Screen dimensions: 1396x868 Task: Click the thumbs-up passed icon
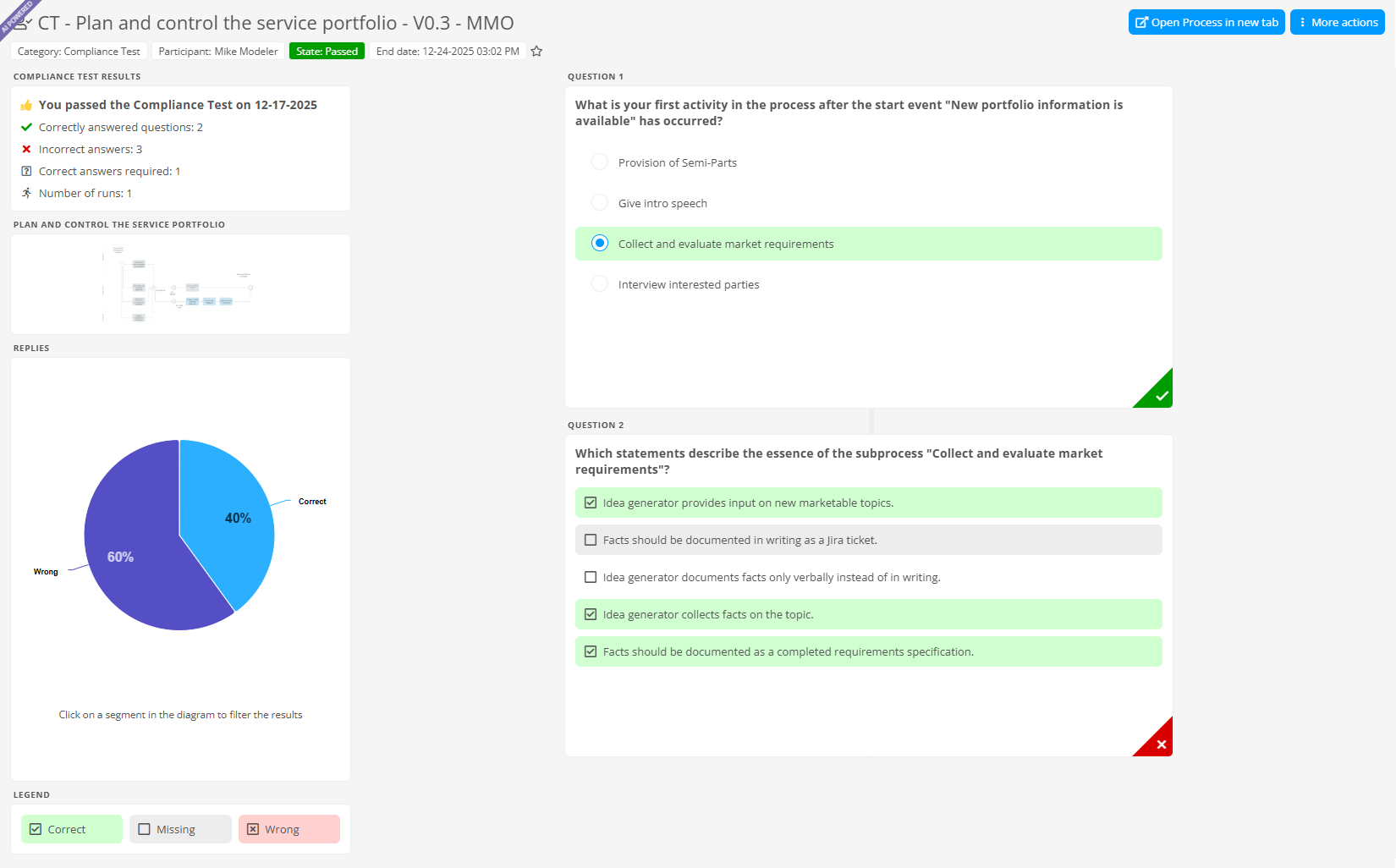tap(26, 106)
